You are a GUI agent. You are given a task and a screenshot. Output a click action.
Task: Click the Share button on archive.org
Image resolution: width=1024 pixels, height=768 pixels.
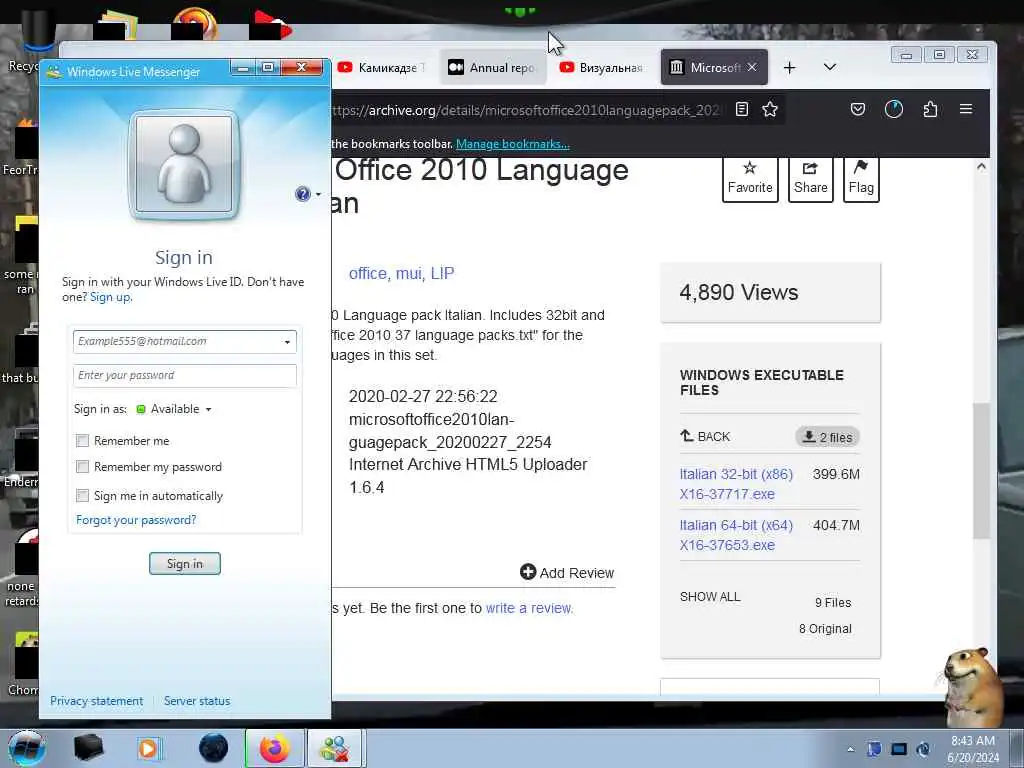pyautogui.click(x=810, y=178)
